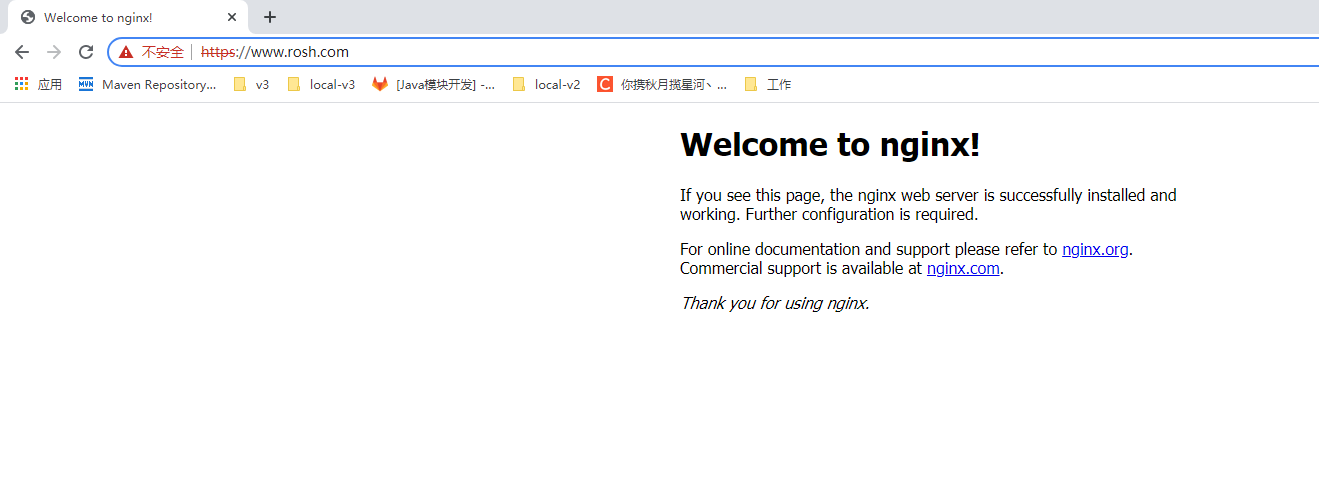Follow the nginx.org link
1319x482 pixels.
[x=1095, y=249]
